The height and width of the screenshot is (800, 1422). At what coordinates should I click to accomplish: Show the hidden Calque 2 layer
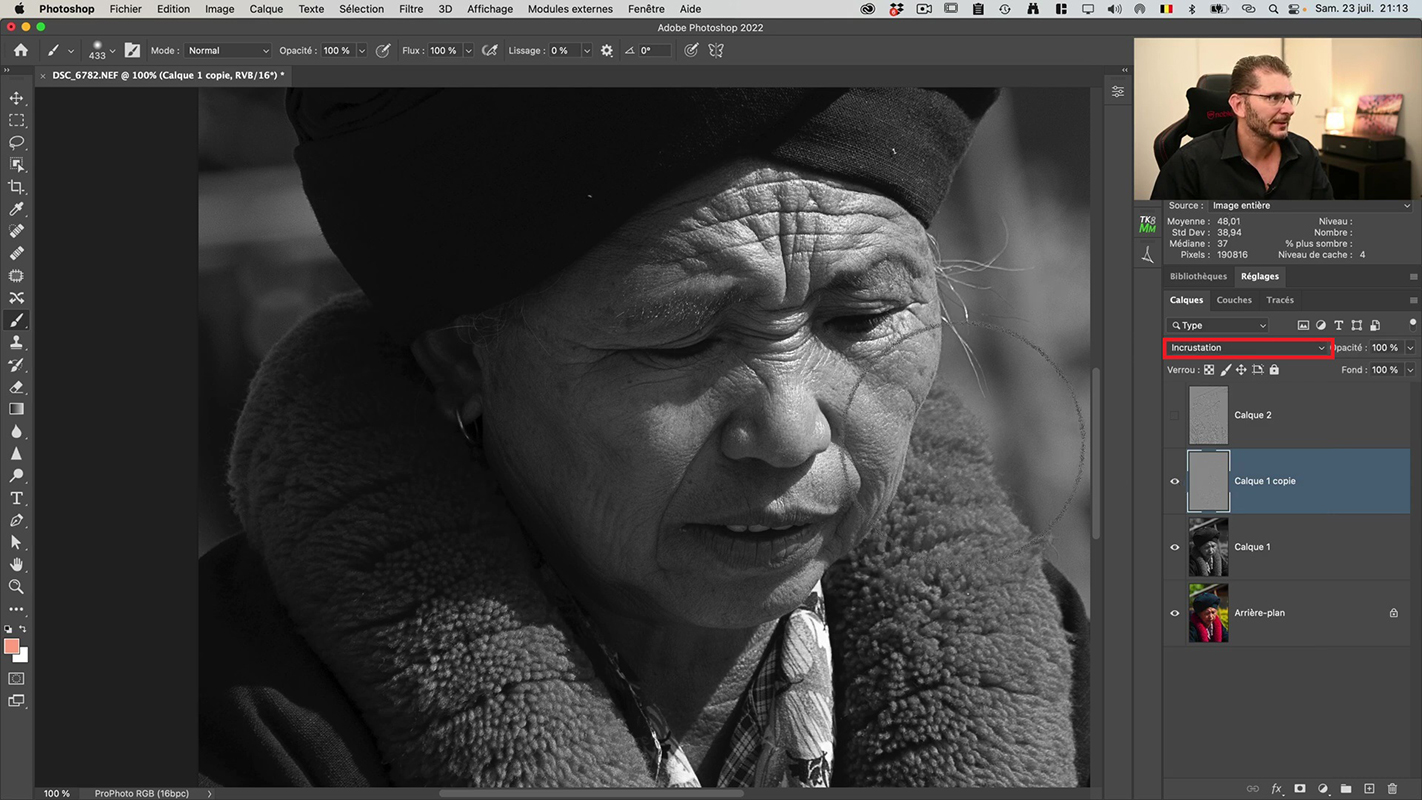tap(1175, 415)
